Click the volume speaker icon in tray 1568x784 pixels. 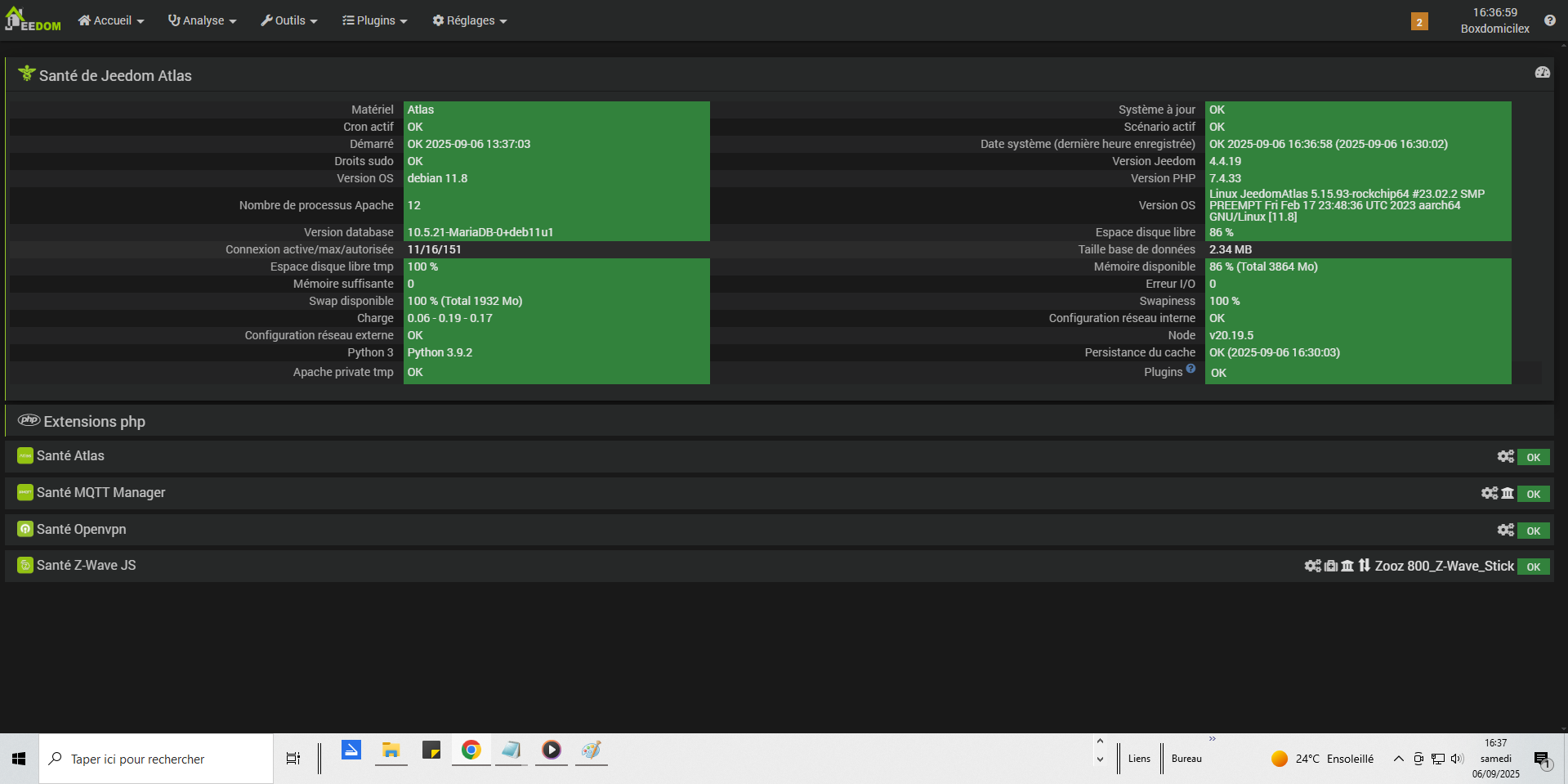pos(1457,759)
